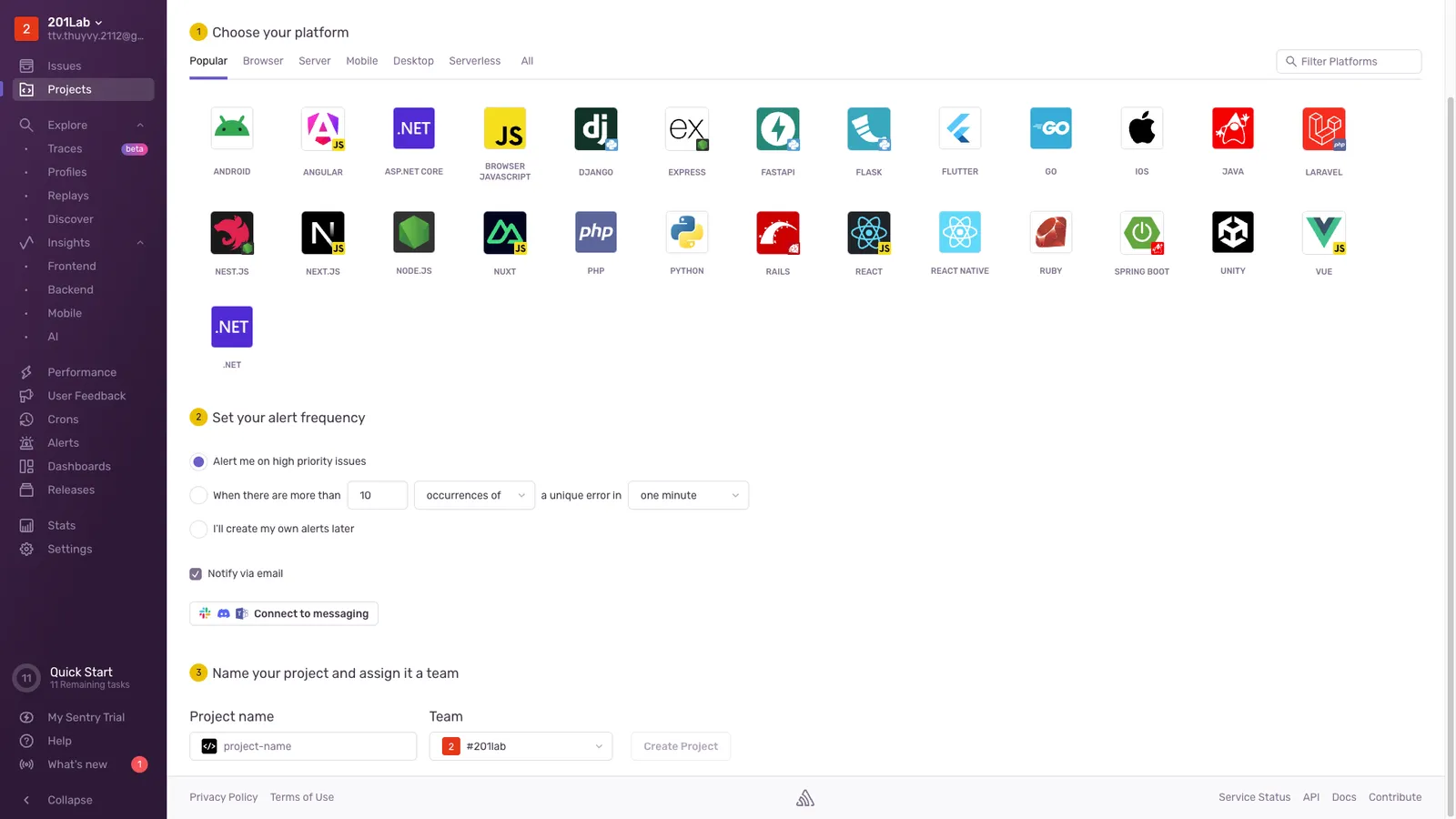Click the Connect to messaging button

pos(284,613)
